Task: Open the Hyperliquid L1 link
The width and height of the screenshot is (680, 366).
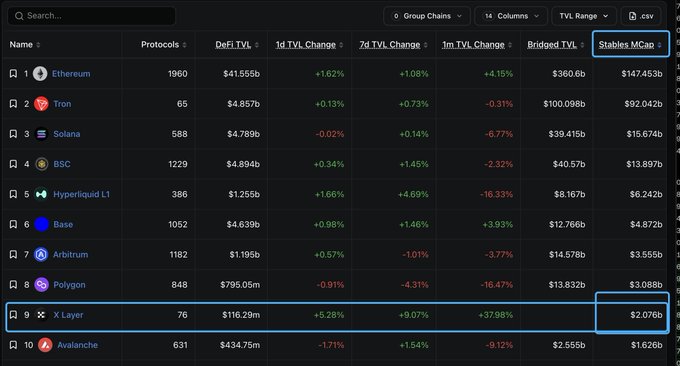Action: pos(82,194)
